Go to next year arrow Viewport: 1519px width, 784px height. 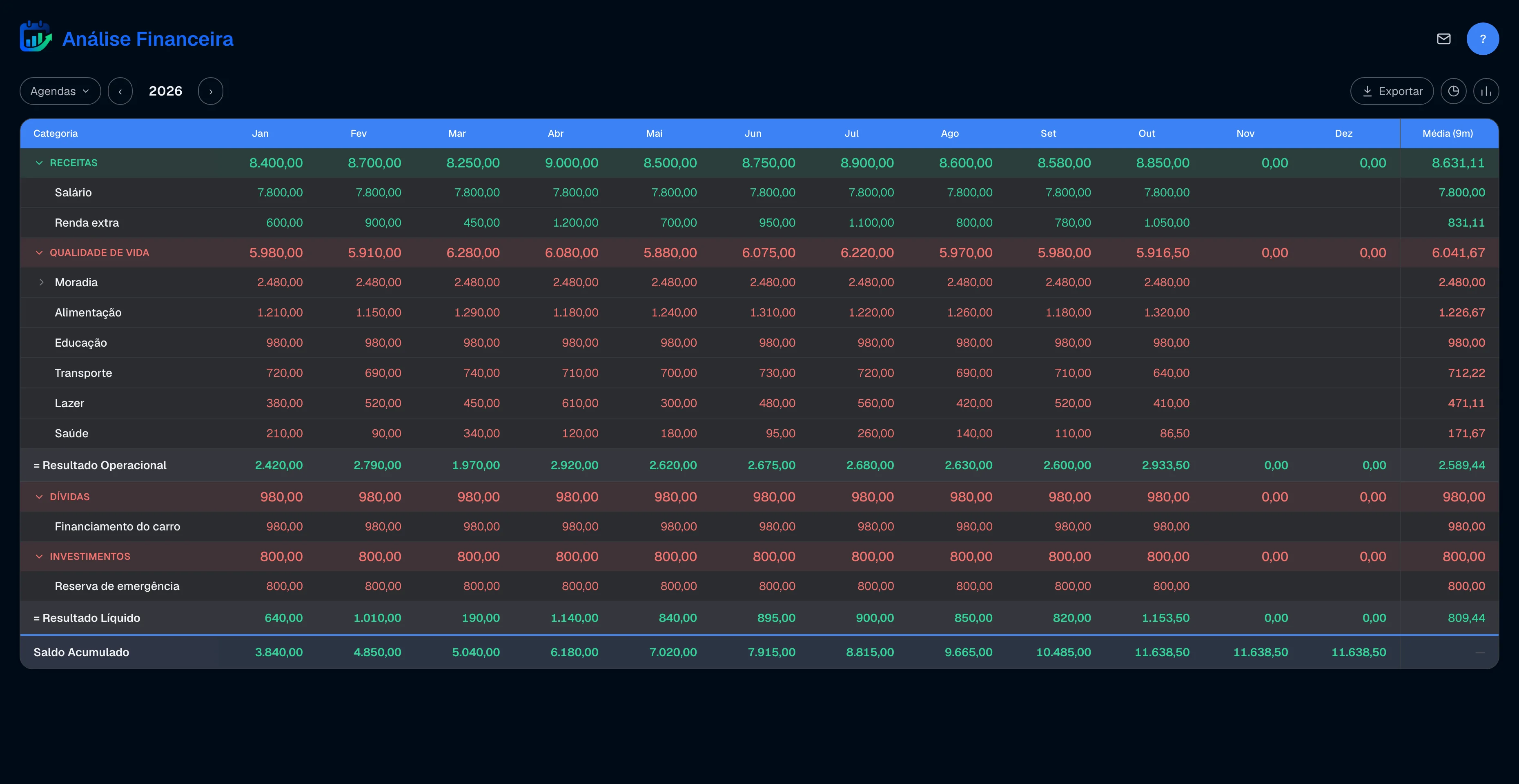211,91
